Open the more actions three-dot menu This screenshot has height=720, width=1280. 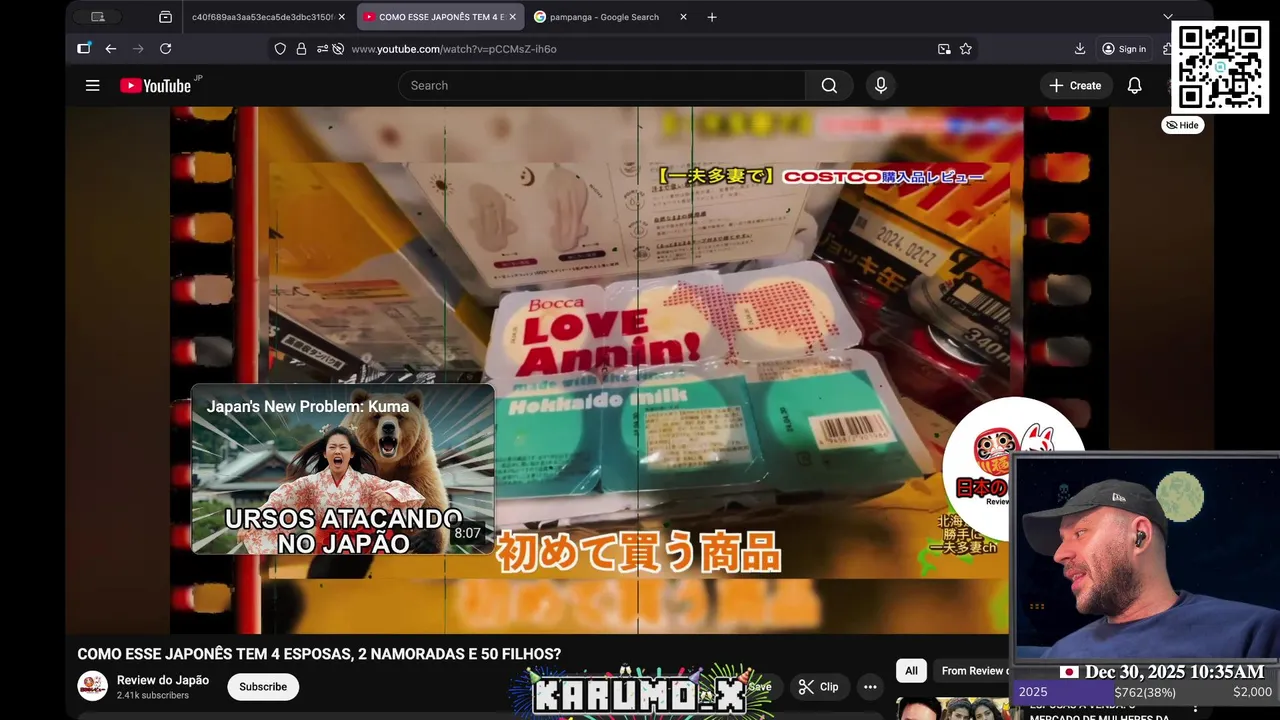click(x=870, y=687)
